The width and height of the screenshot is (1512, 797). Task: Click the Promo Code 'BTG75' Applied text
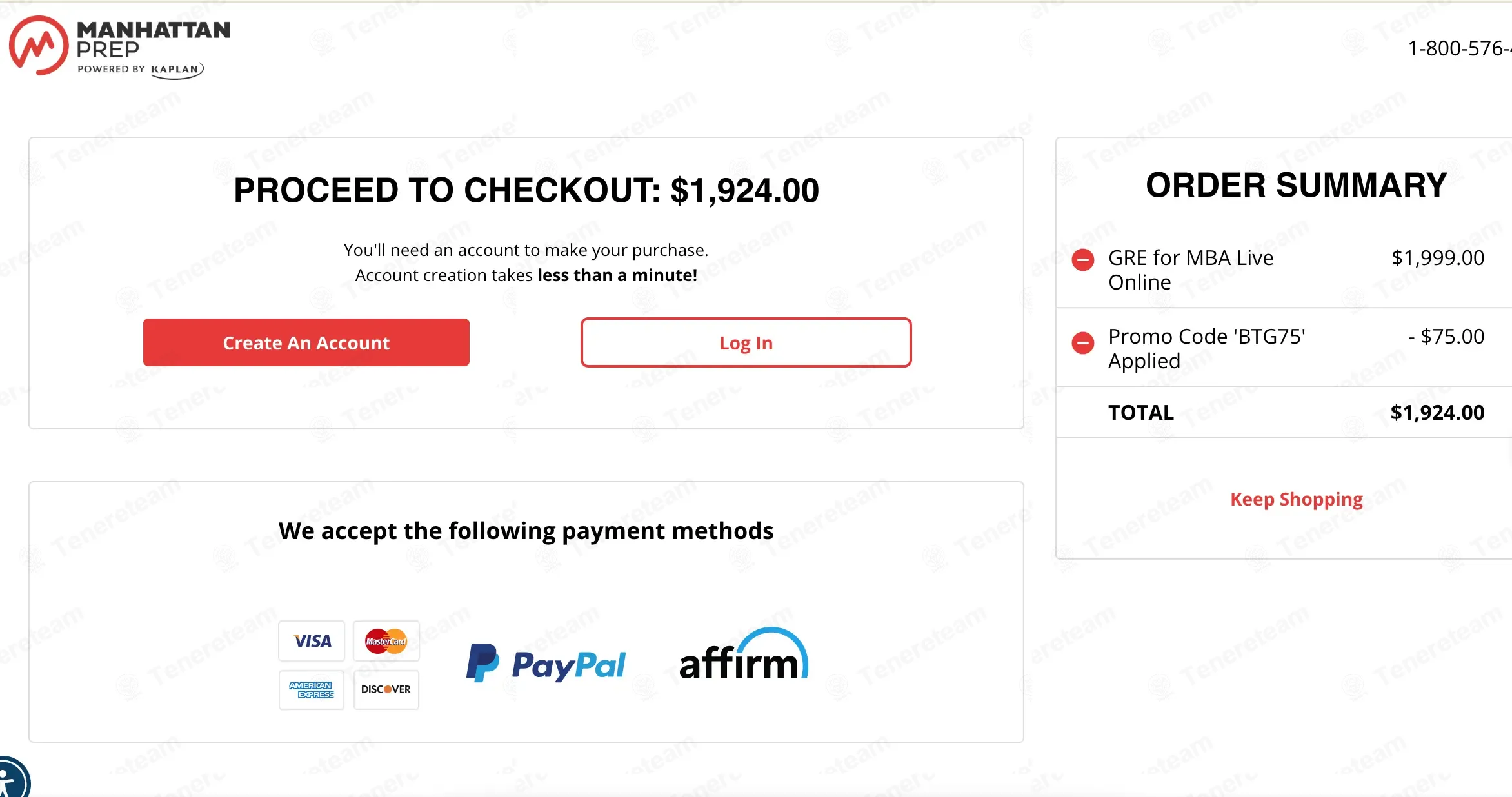click(1206, 348)
